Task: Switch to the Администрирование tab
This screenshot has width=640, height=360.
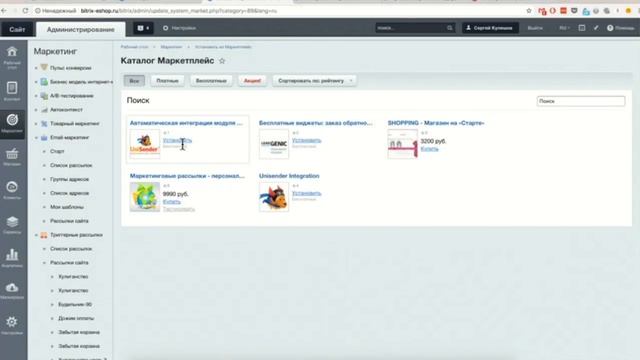Action: (80, 29)
